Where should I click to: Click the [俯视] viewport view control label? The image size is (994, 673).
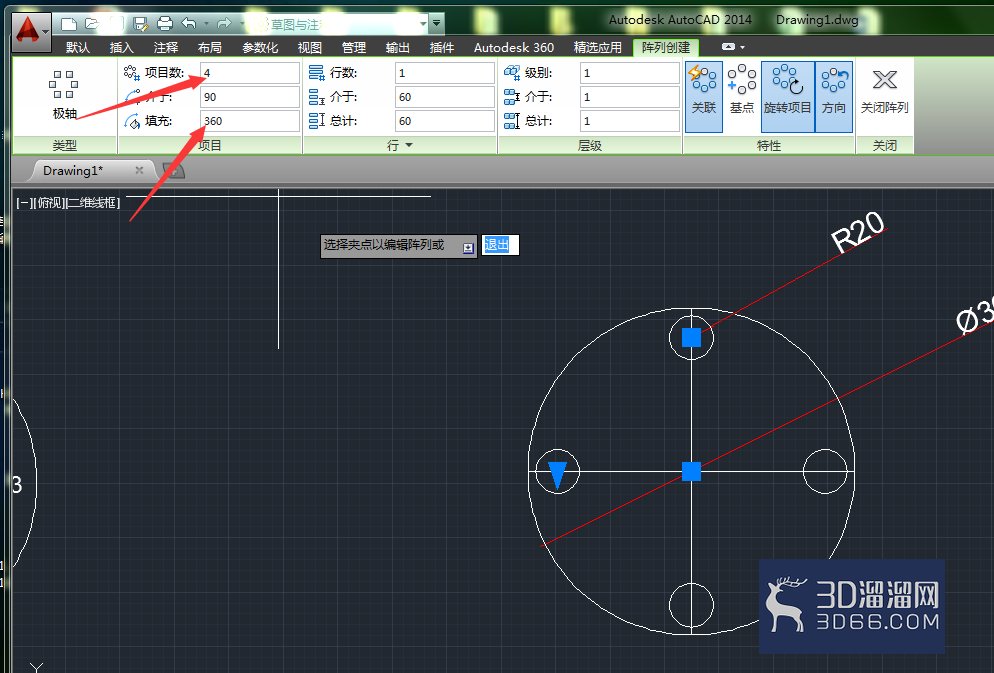[x=49, y=203]
